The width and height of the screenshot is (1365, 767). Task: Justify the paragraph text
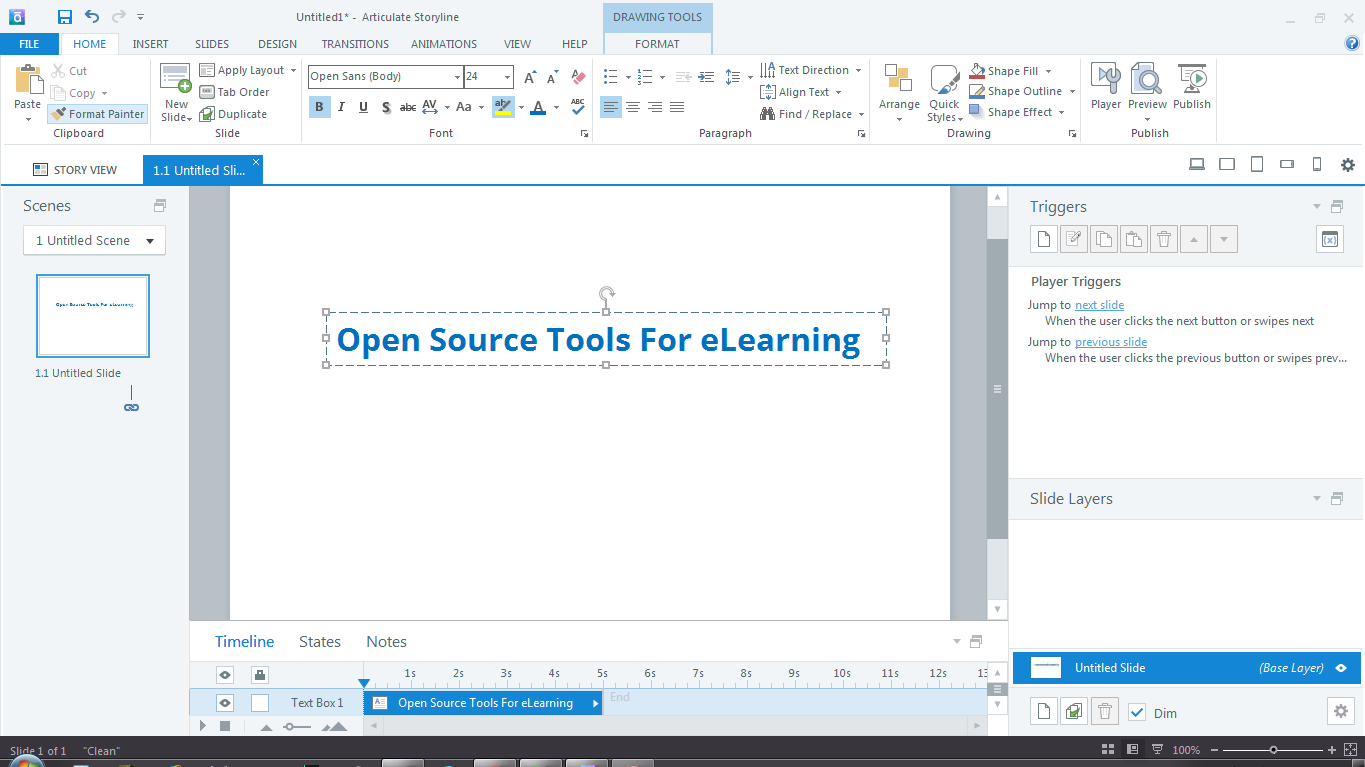(x=677, y=107)
